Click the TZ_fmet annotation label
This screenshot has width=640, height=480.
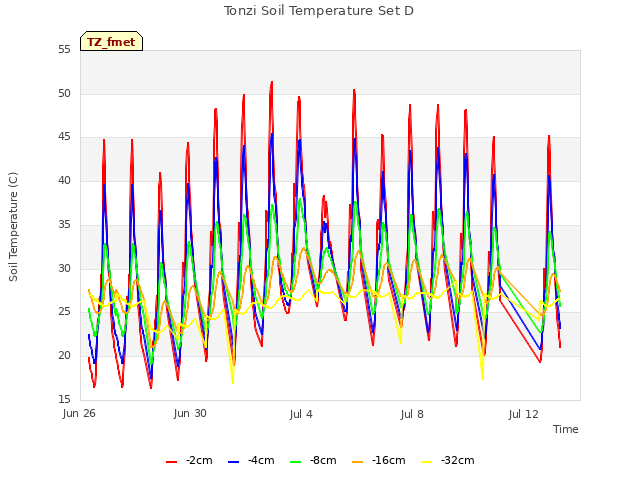(111, 41)
